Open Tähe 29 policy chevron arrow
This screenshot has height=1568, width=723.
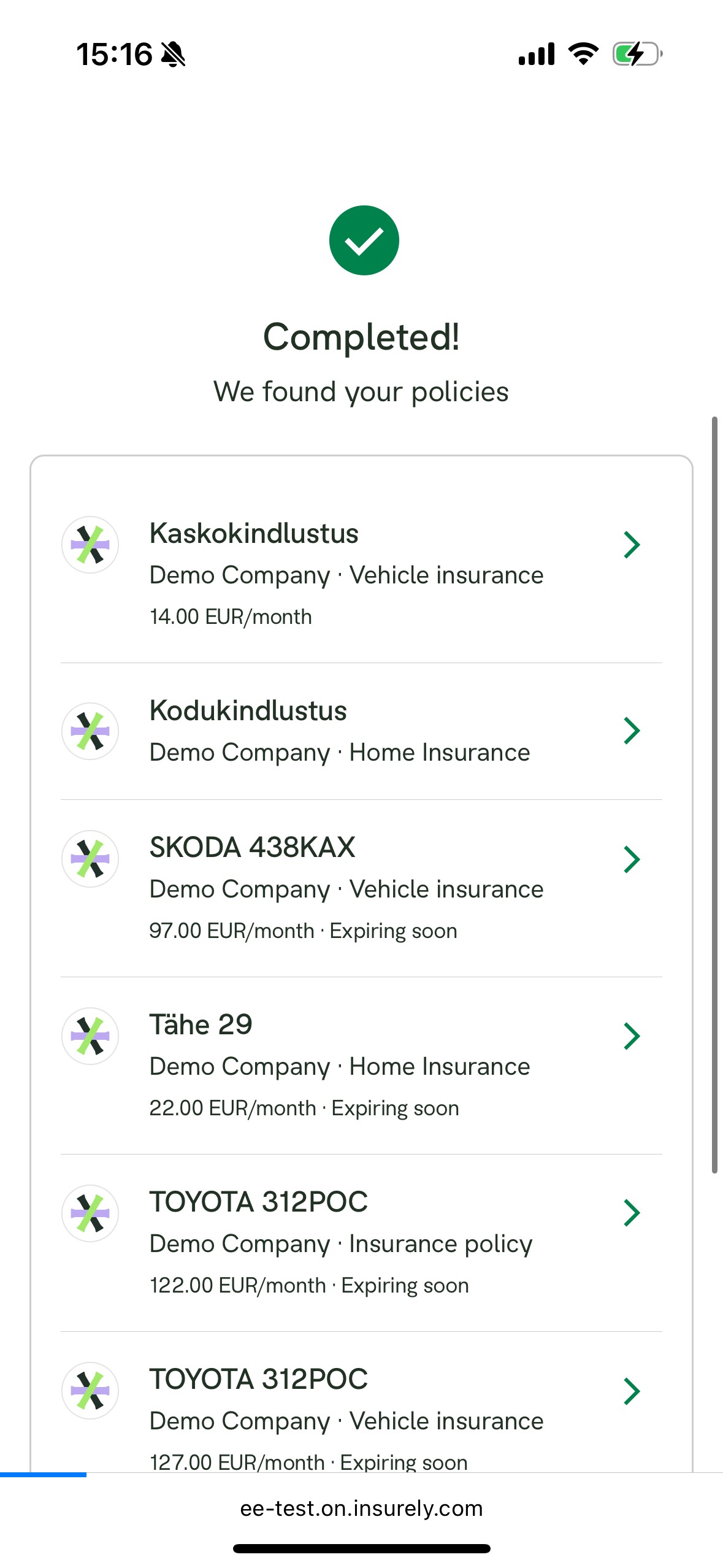632,1036
